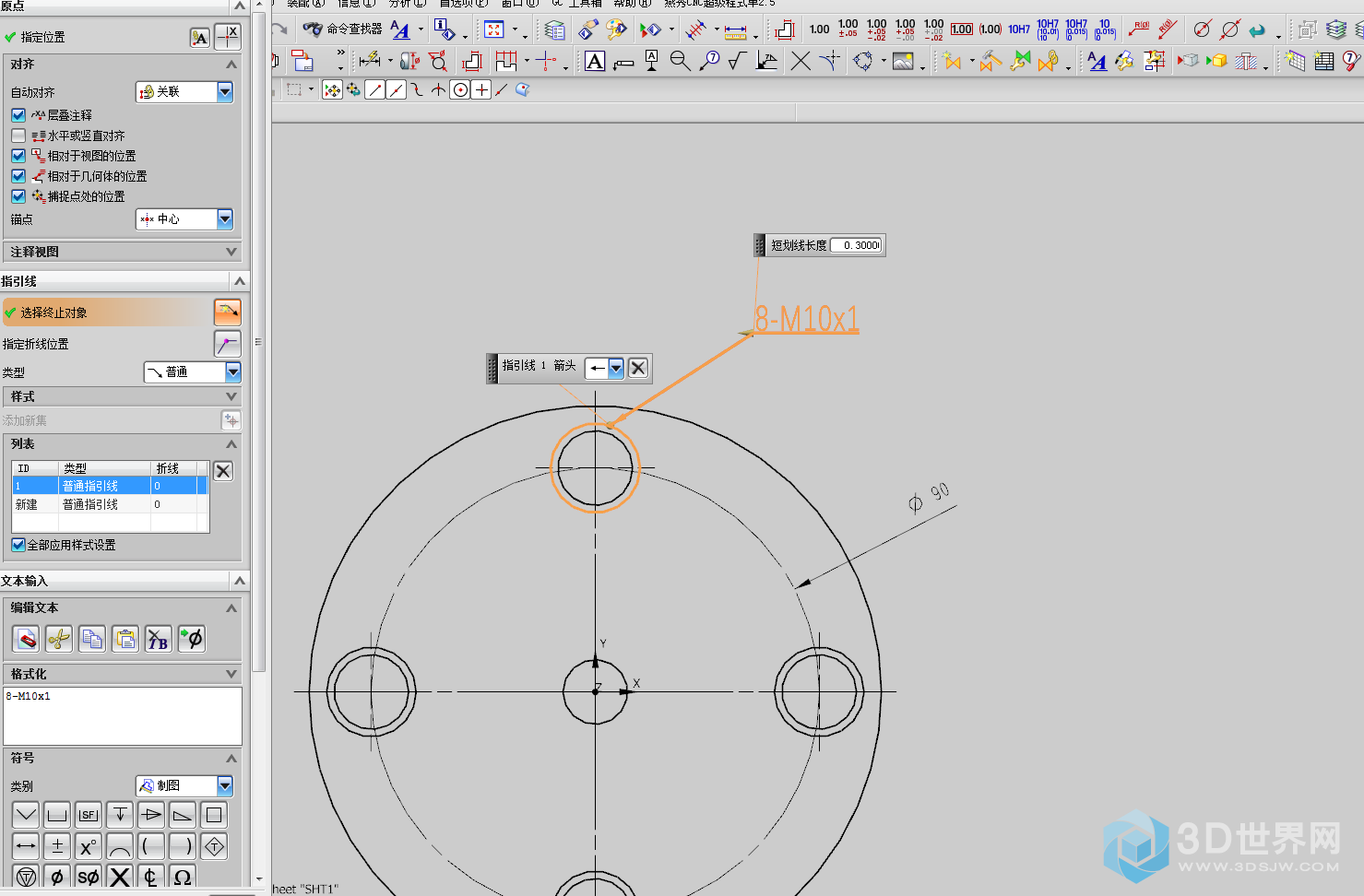Select the parenthesized (1.00) reference dimension
Viewport: 1364px width, 896px height.
point(990,29)
